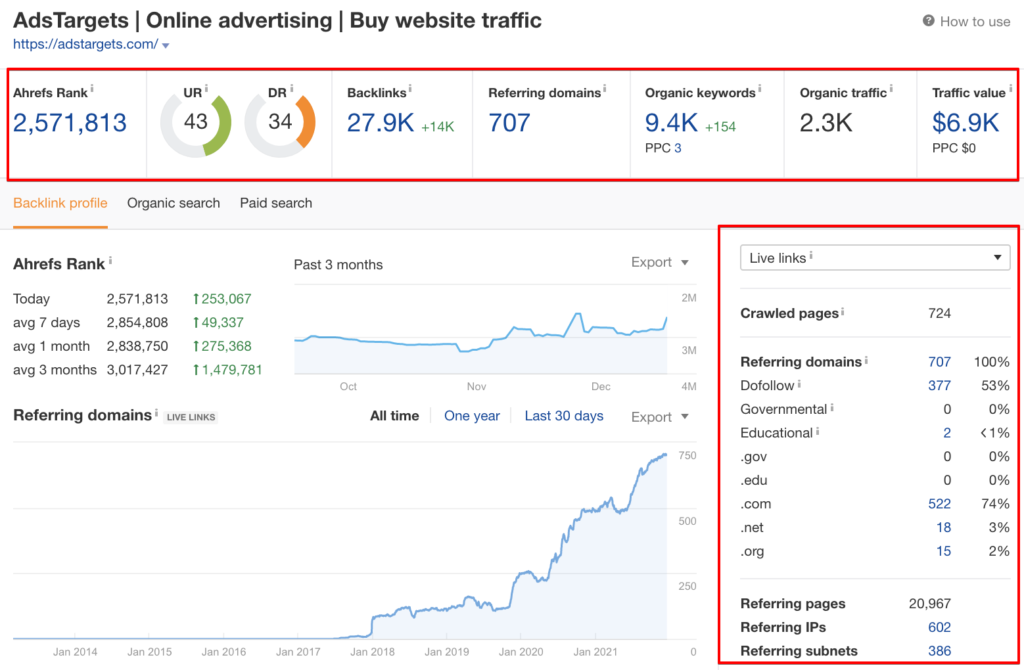This screenshot has width=1024, height=670.
Task: Click the info icon beside Organic traffic
Action: (x=891, y=88)
